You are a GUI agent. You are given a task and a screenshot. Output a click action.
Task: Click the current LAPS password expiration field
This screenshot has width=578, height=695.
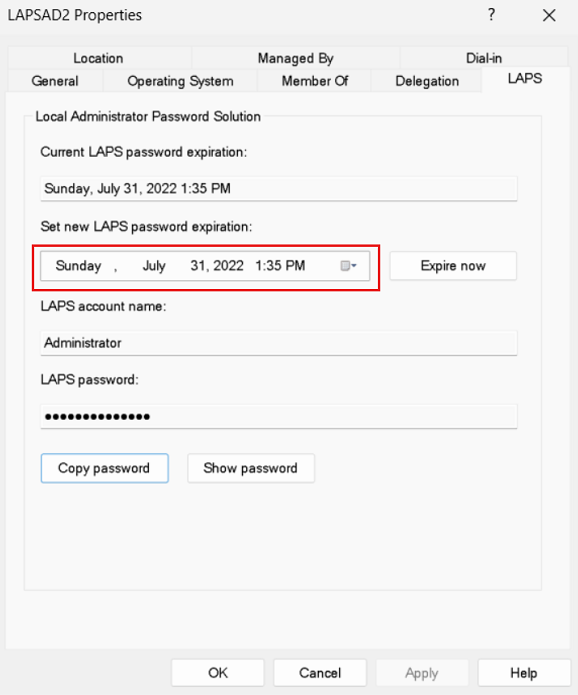(279, 189)
